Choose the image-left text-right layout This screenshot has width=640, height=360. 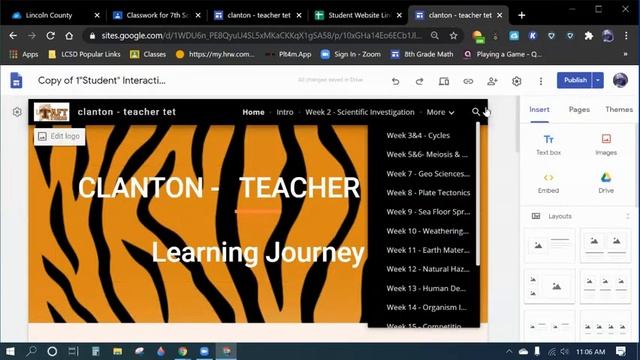click(549, 245)
